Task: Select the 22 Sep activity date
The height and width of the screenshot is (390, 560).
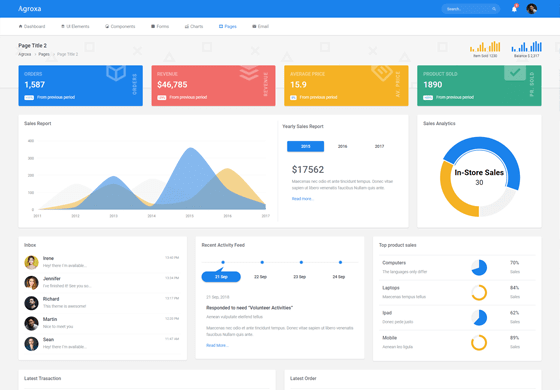Action: 260,277
